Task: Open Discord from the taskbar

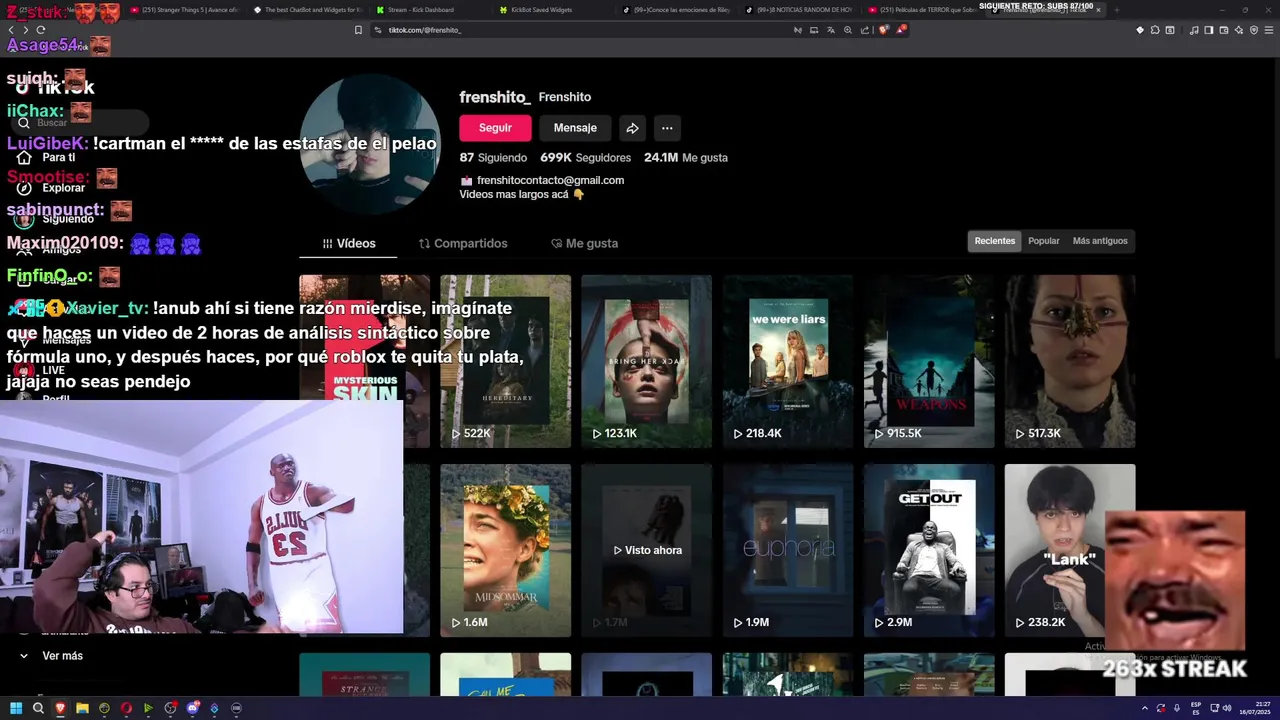Action: pos(193,708)
